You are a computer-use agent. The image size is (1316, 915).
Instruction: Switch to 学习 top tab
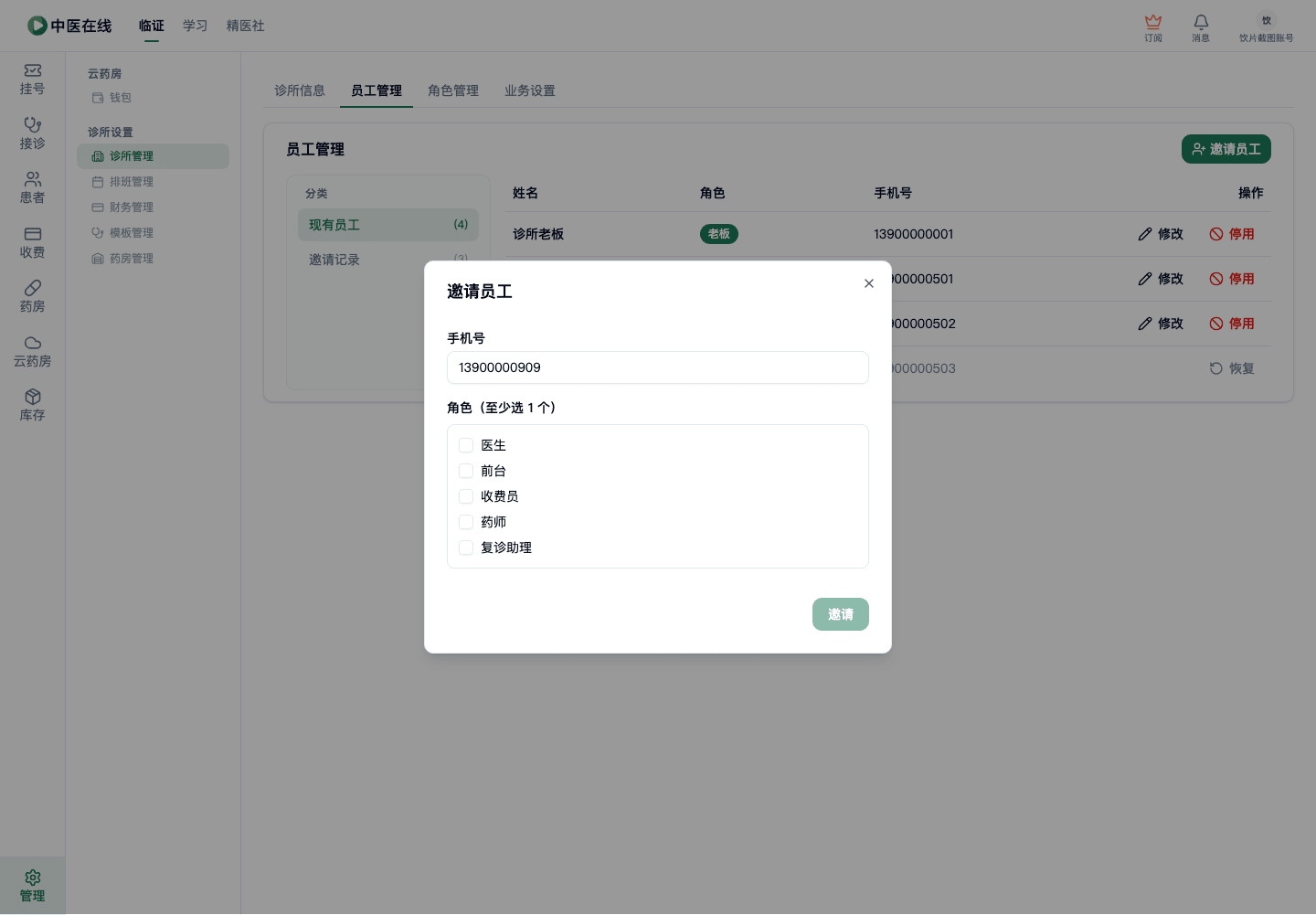(196, 26)
